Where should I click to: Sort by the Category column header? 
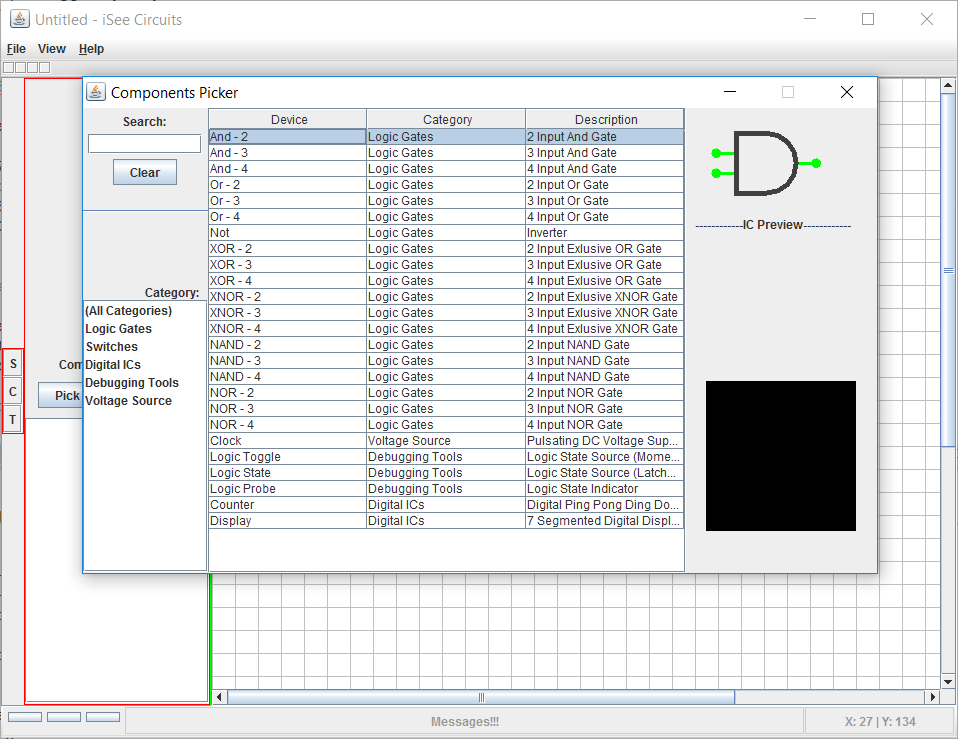coord(446,119)
